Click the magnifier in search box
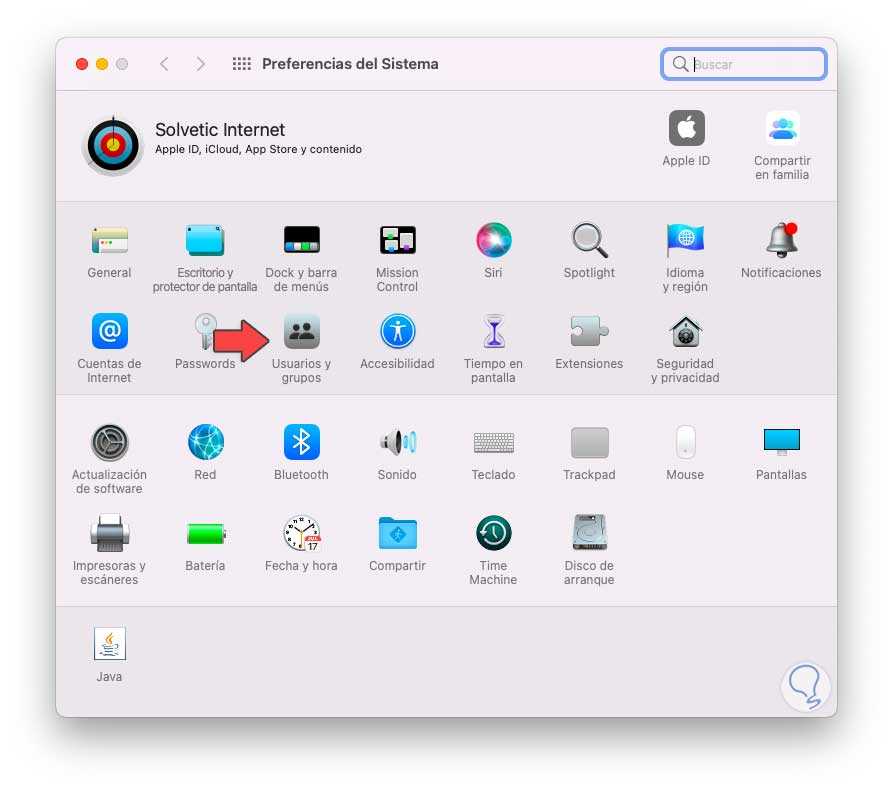The image size is (893, 791). pos(680,64)
